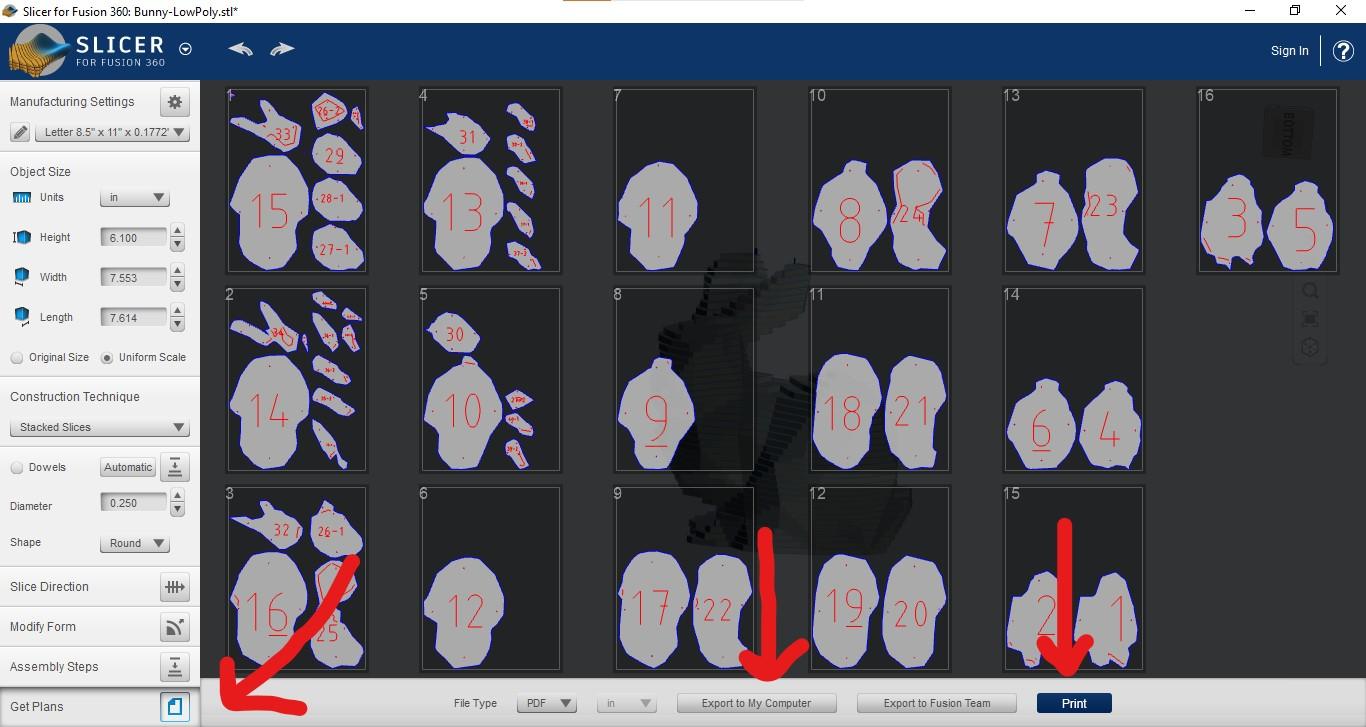Open the Letter 8.5" x 11" material dropdown
The width and height of the screenshot is (1366, 727).
point(112,132)
